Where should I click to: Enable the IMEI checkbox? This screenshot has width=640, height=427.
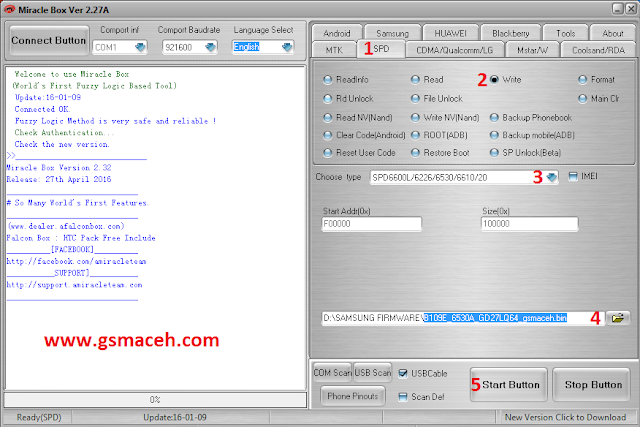click(573, 176)
